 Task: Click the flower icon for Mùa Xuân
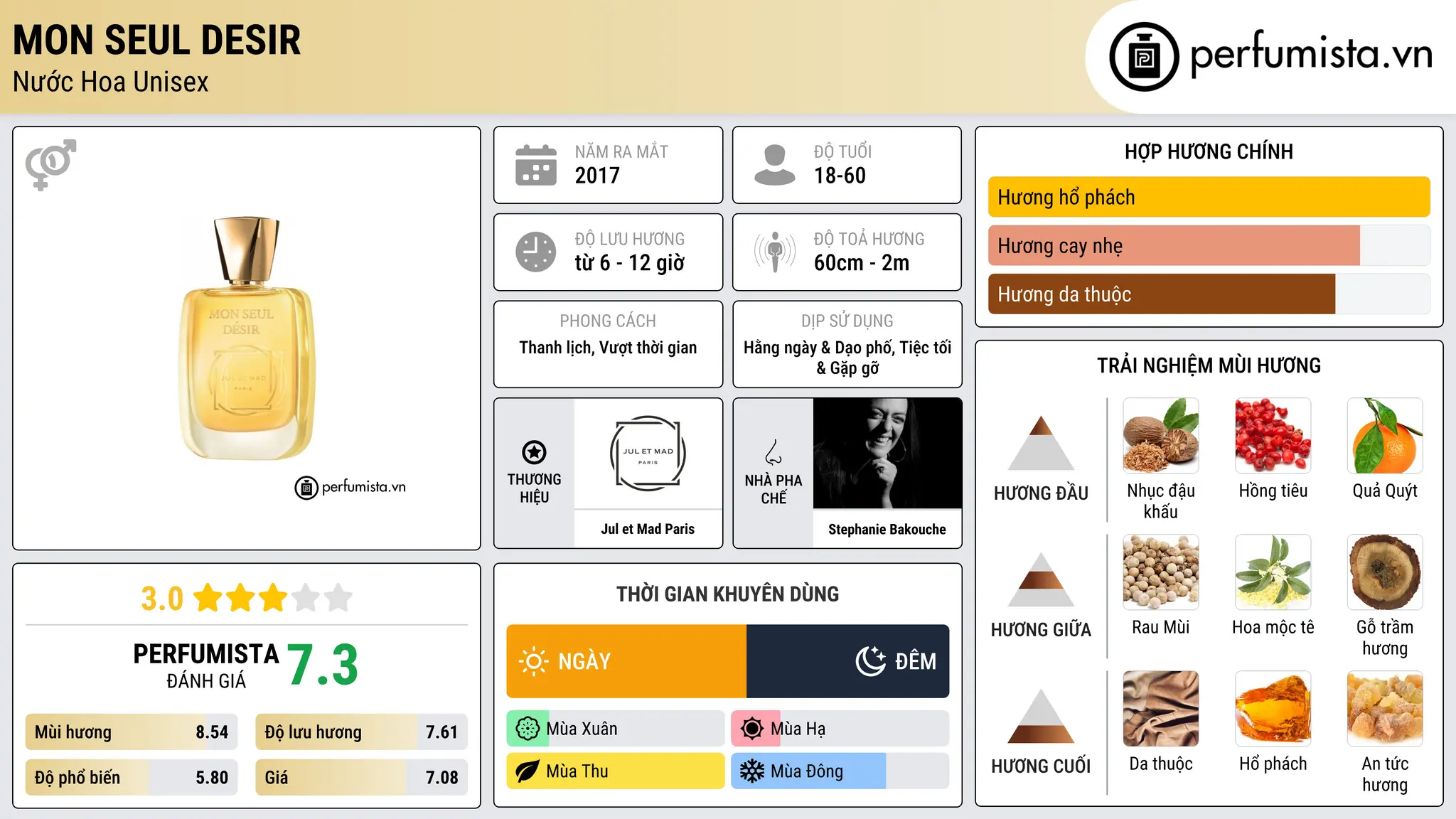point(528,729)
